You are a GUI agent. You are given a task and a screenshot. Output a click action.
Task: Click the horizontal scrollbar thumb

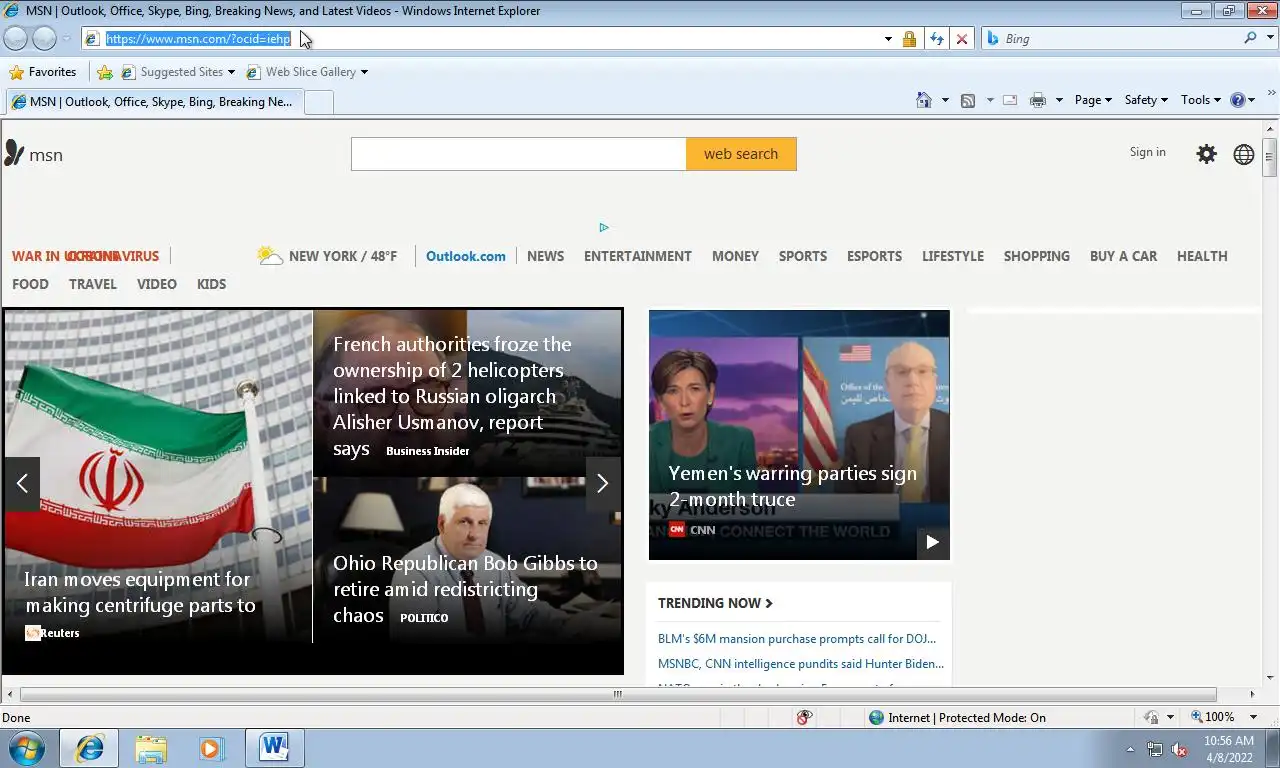pos(617,694)
